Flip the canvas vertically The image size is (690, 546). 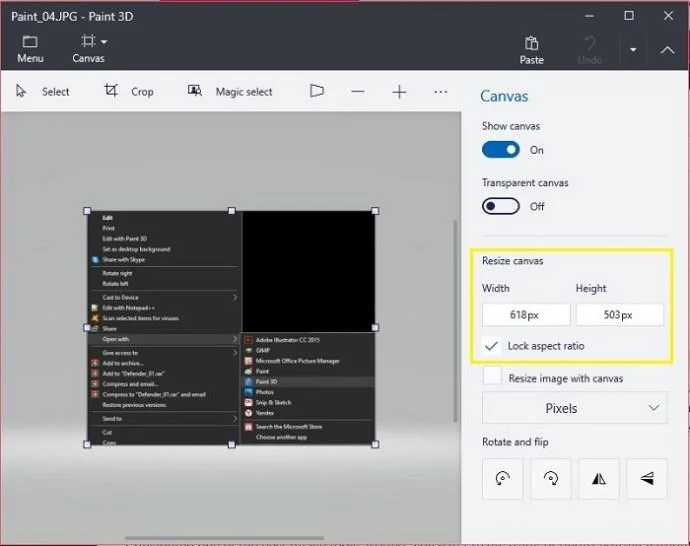[647, 479]
